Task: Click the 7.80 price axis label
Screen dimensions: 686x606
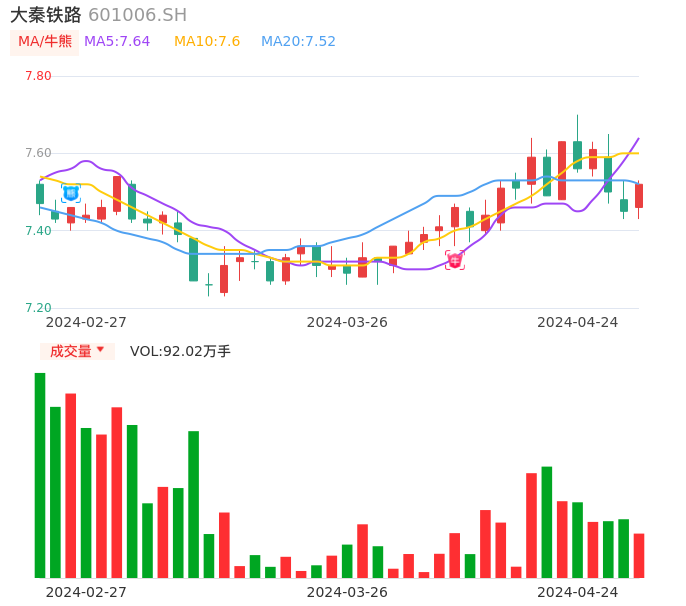Action: pyautogui.click(x=38, y=76)
